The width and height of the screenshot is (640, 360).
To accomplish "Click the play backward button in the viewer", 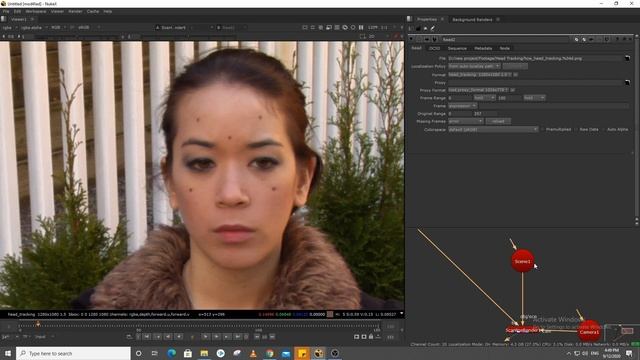I will pos(179,336).
